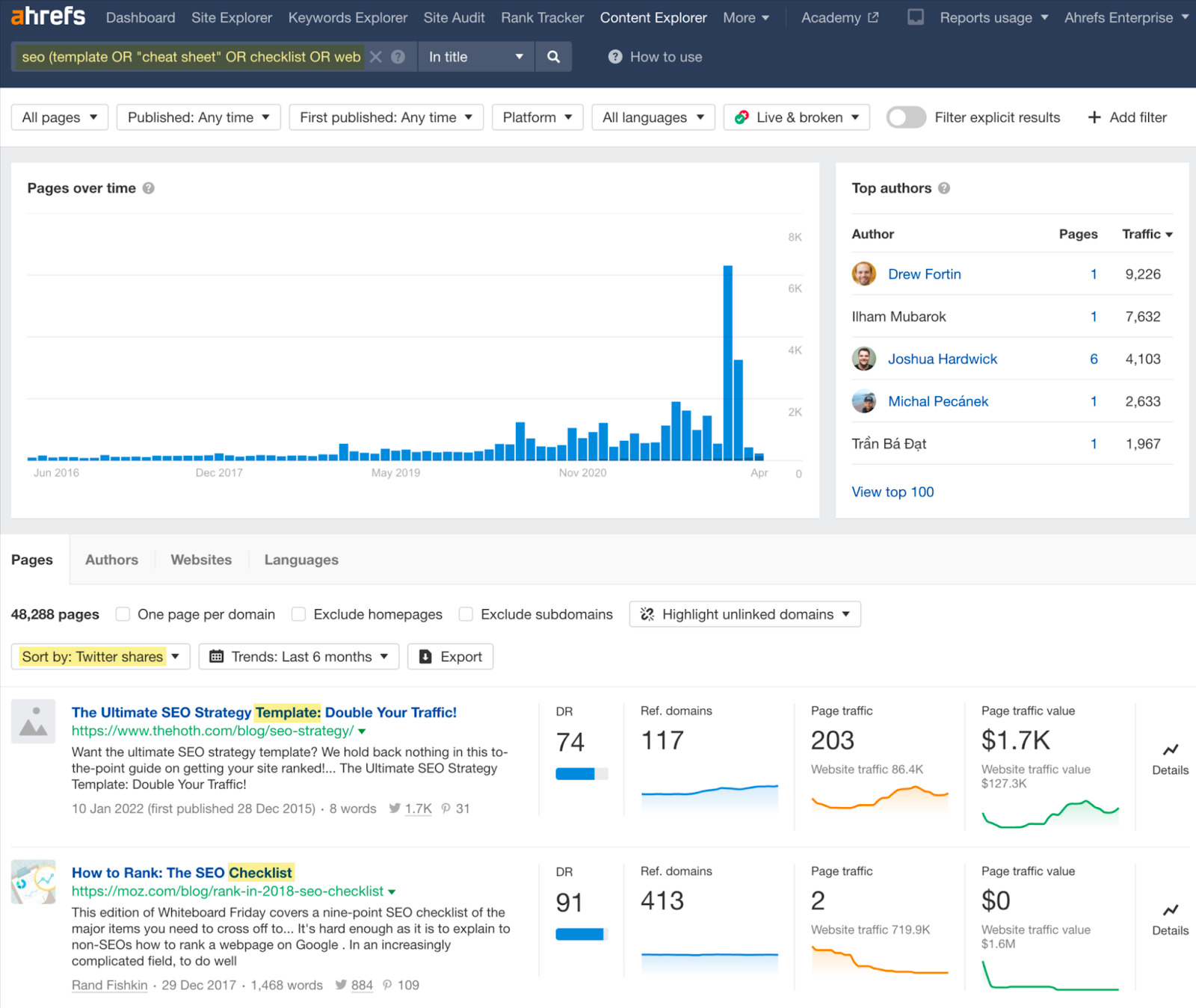Open notifications monitor icon in header
This screenshot has width=1196, height=1008.
(x=916, y=17)
